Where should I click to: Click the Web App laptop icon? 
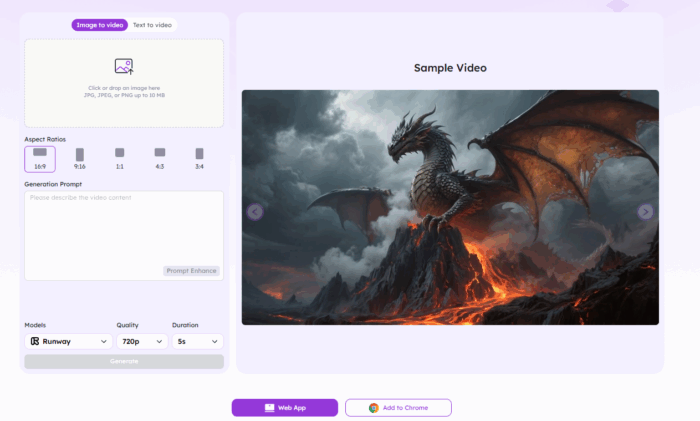270,408
